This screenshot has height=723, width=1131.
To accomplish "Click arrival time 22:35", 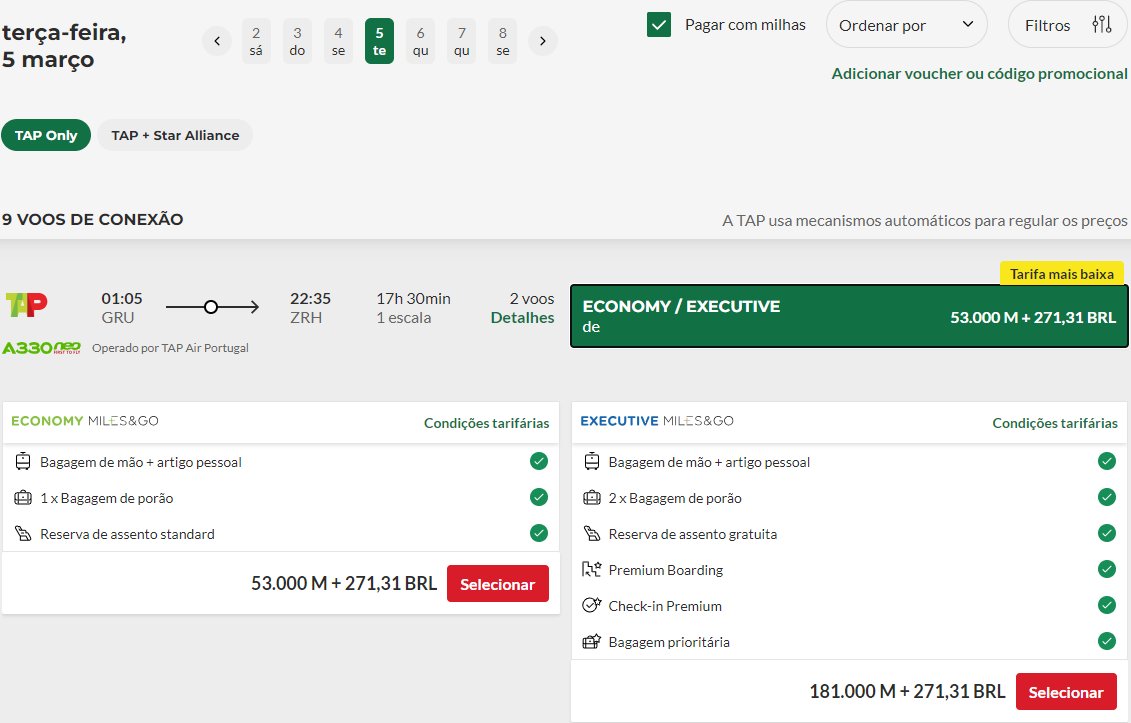I will [310, 299].
